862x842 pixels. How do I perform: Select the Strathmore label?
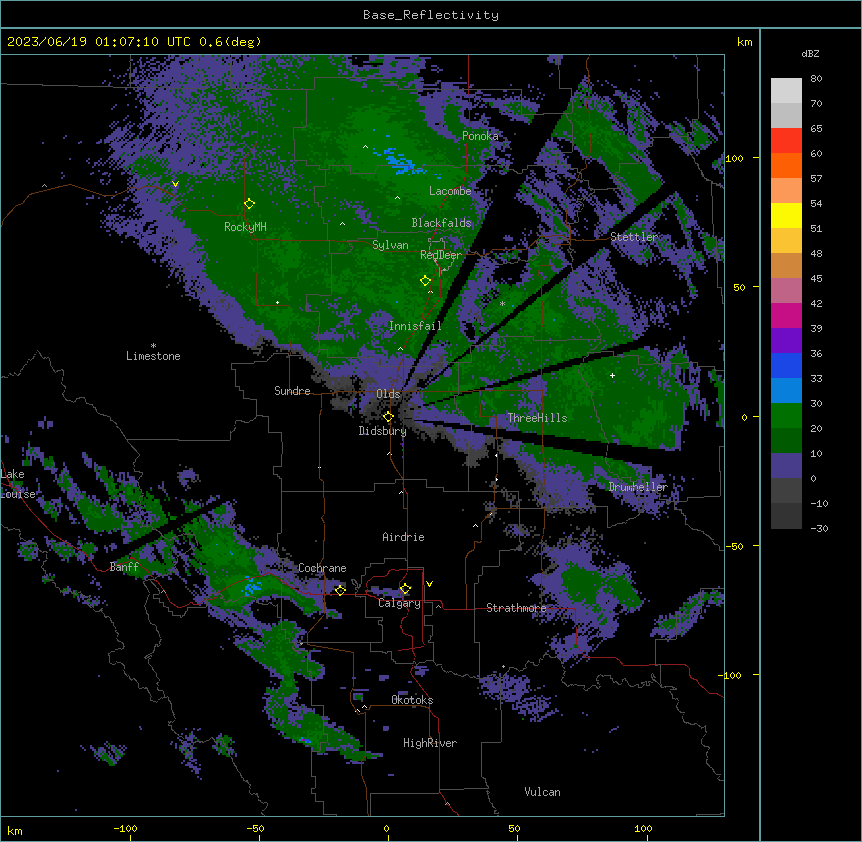point(516,608)
